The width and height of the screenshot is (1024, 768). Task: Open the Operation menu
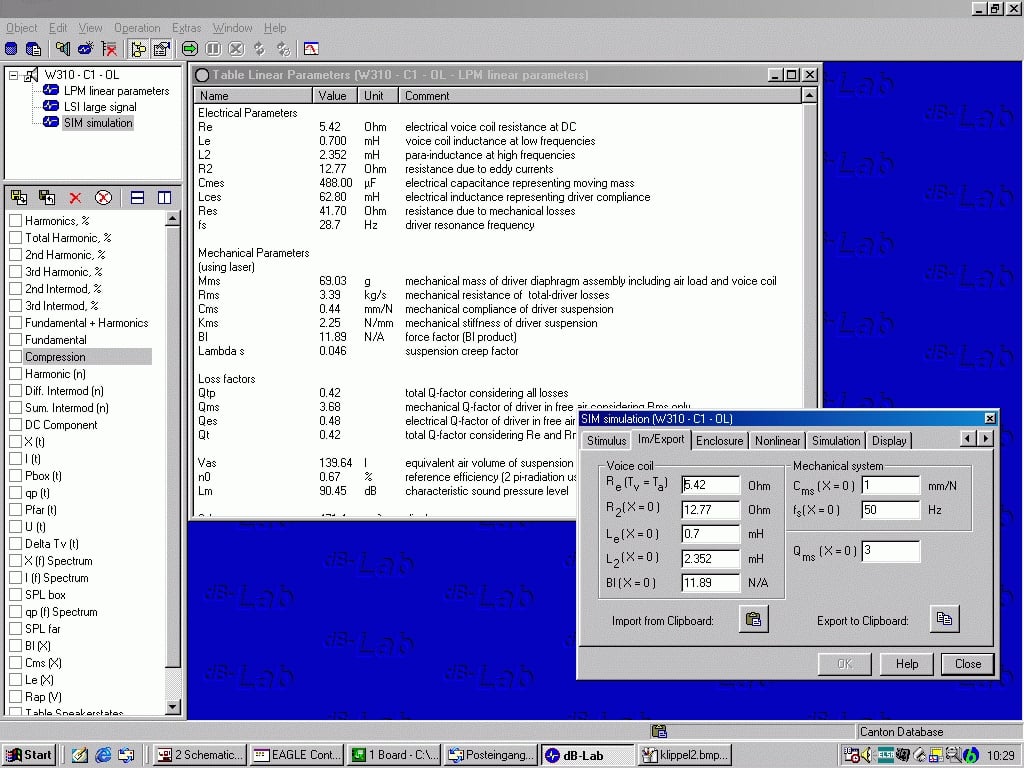pos(137,28)
